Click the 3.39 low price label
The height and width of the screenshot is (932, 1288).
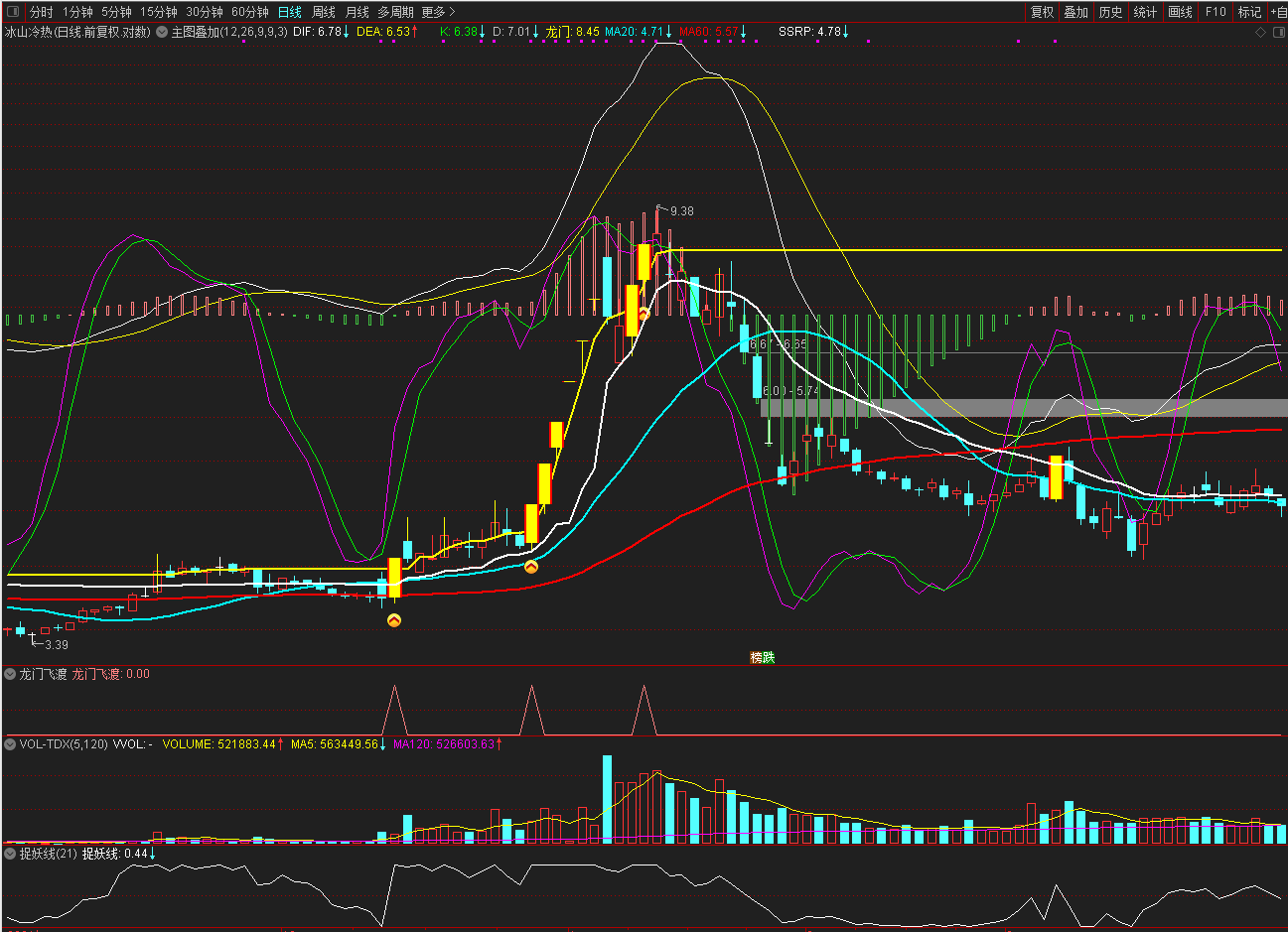pyautogui.click(x=57, y=645)
